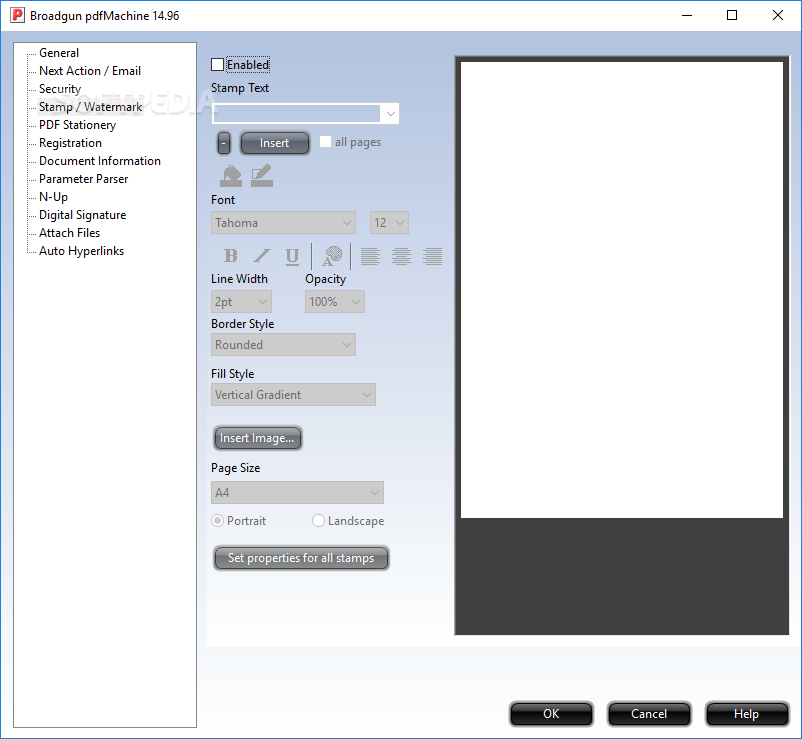Tick the Enabled checkbox
This screenshot has width=802, height=739.
(217, 64)
